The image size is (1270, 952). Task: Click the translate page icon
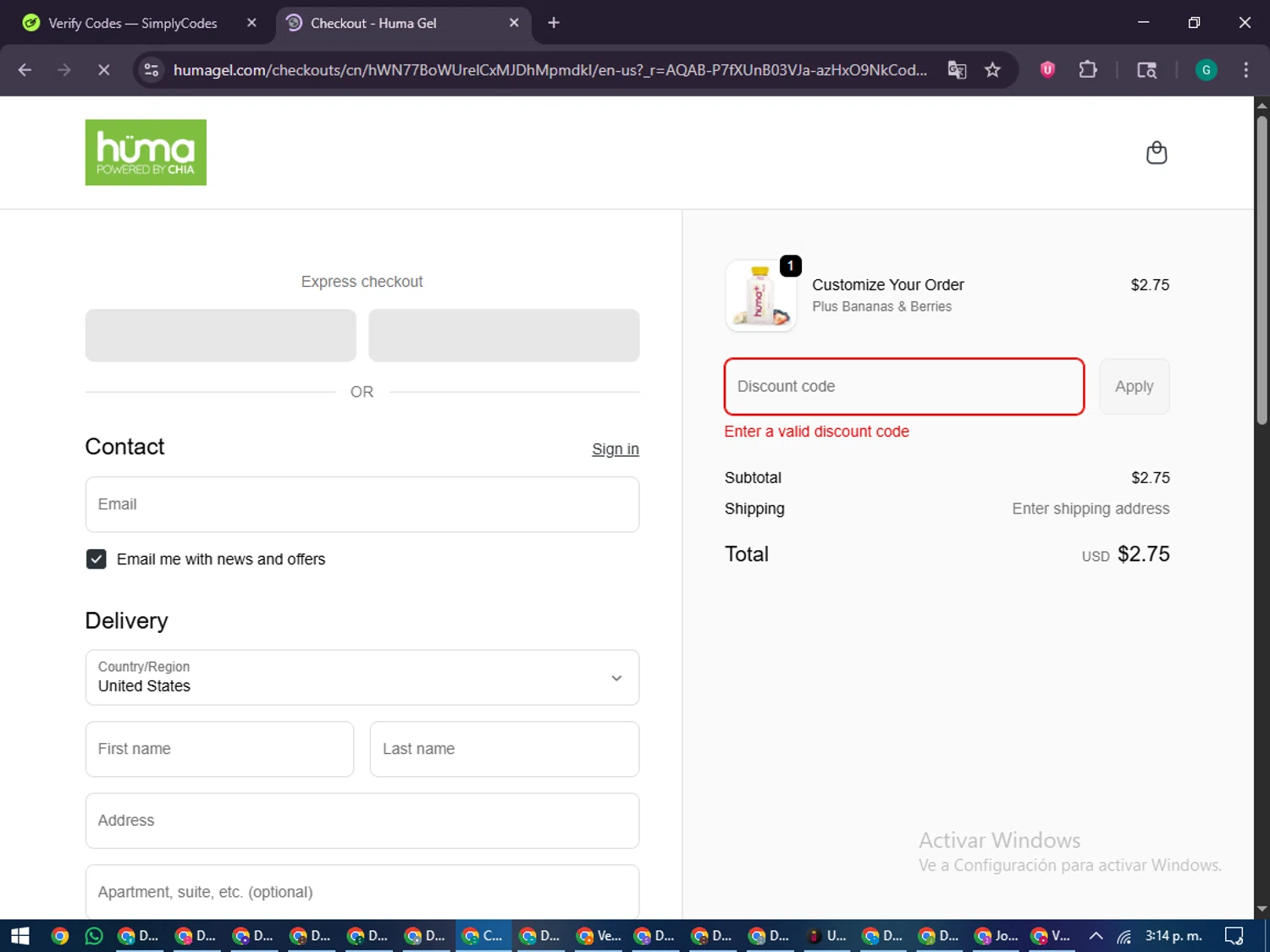(957, 70)
